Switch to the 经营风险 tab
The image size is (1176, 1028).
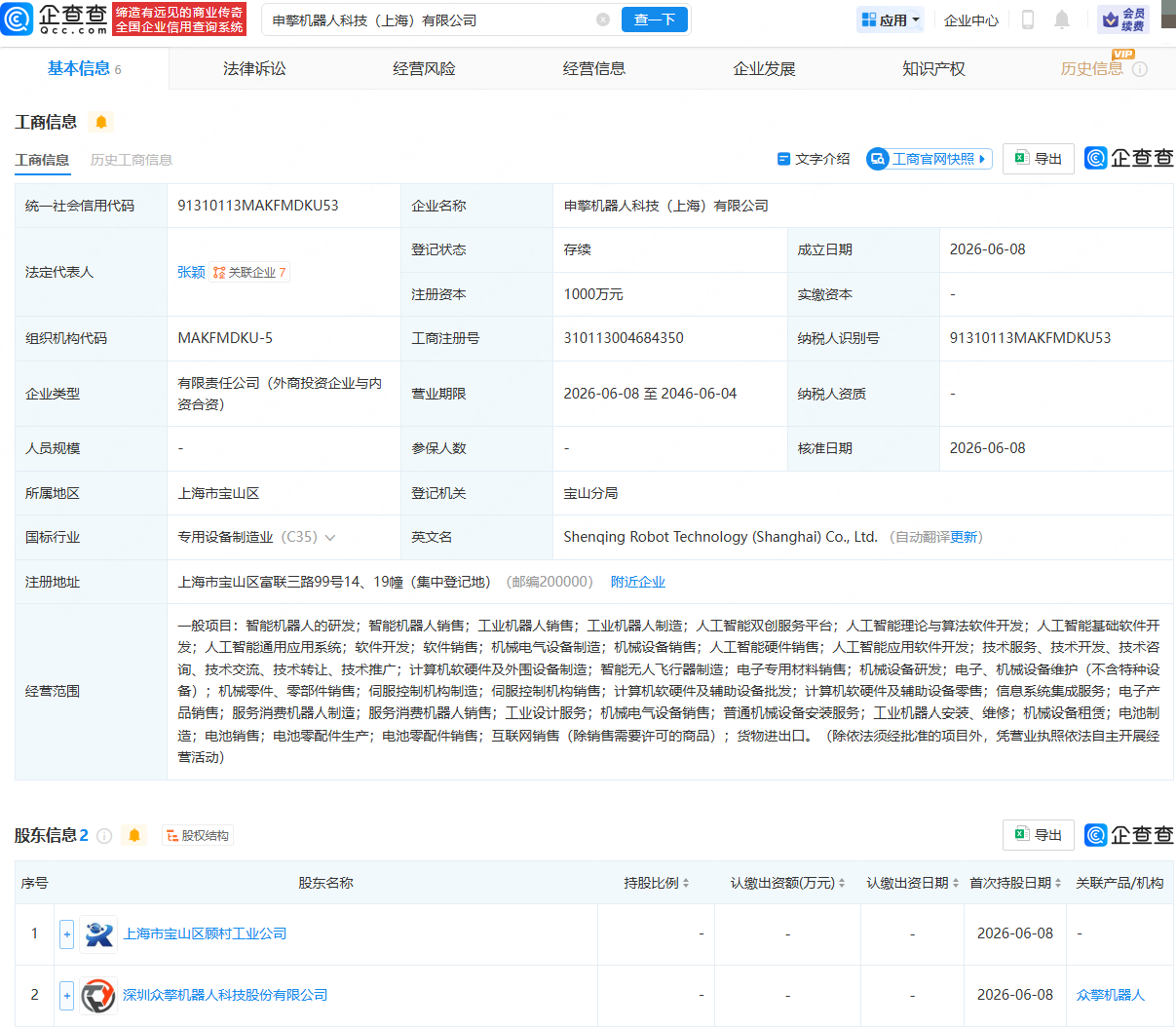[x=424, y=68]
